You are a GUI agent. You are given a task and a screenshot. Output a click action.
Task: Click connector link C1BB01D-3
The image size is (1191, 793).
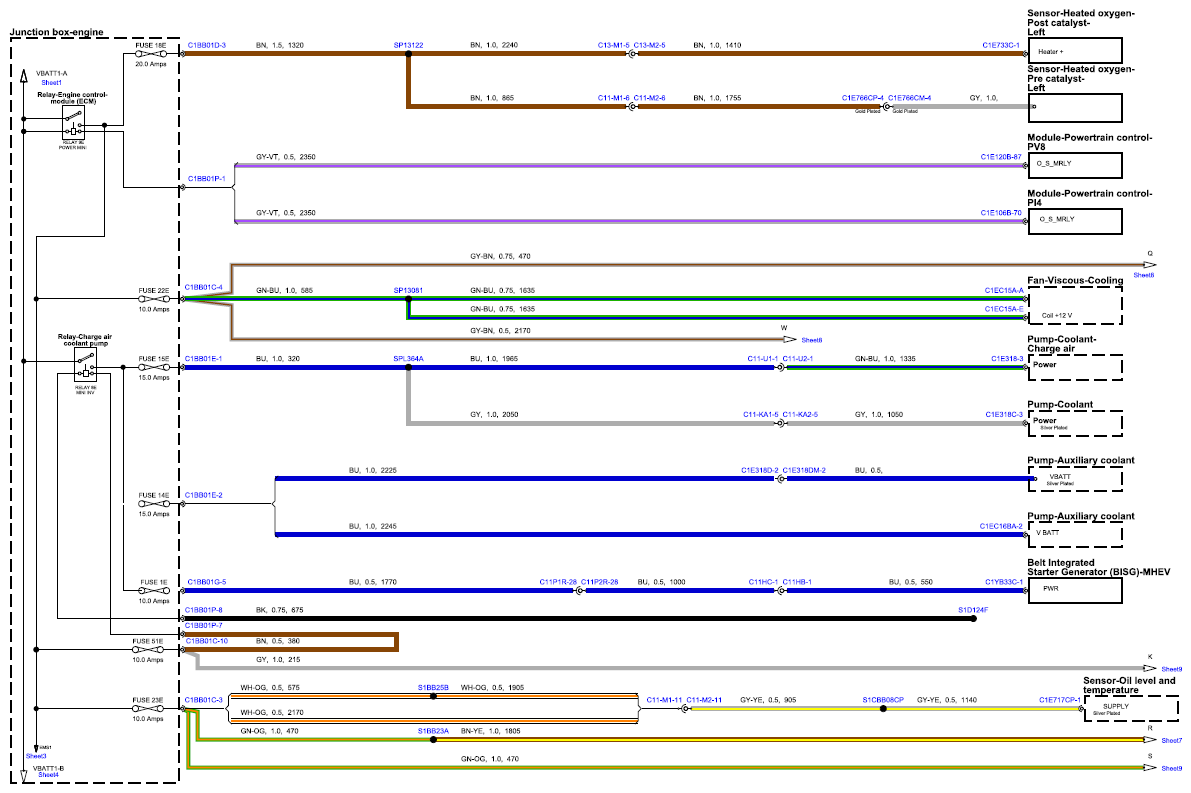[x=207, y=46]
